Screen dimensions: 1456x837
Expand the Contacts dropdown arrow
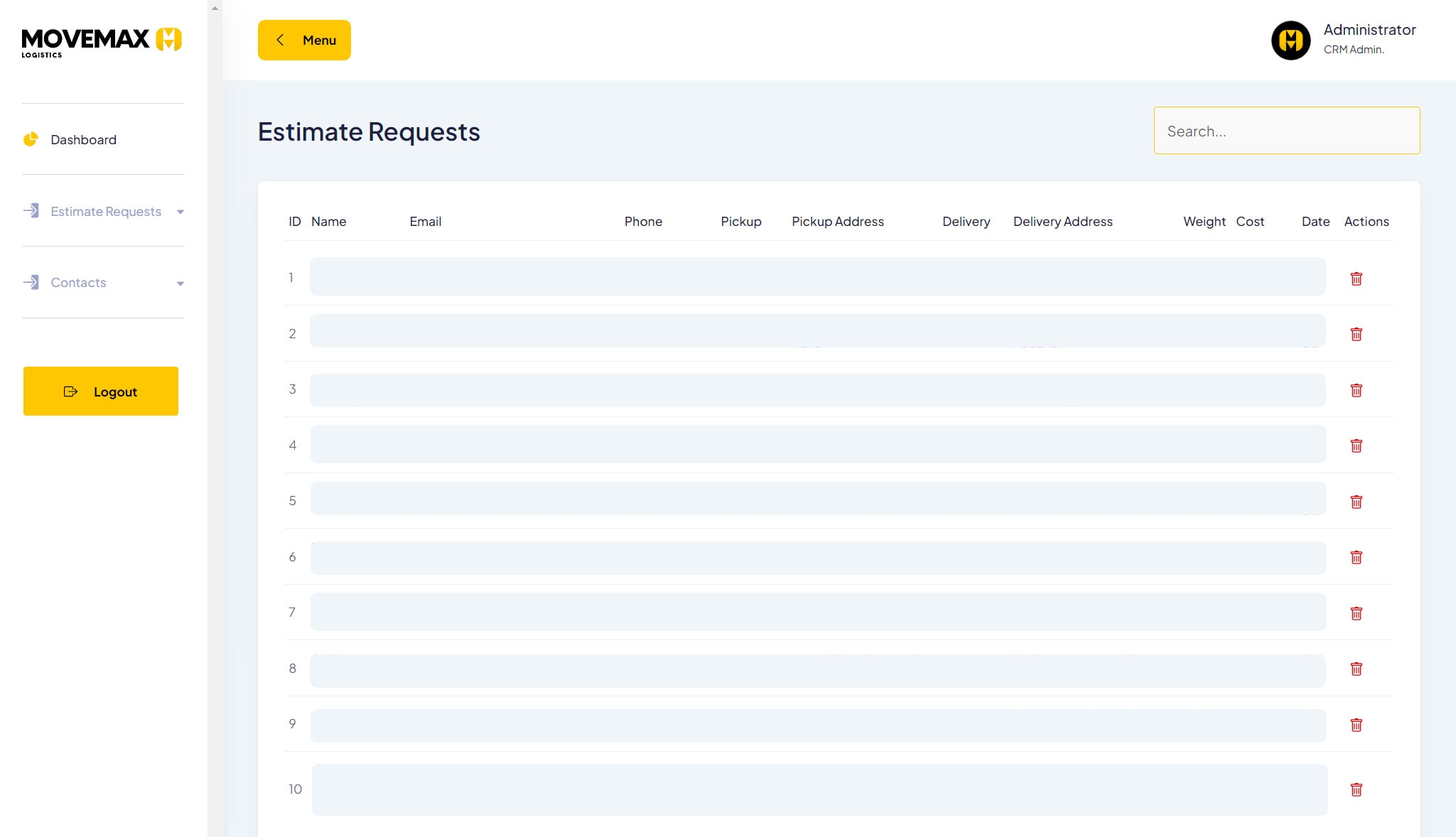pos(180,283)
